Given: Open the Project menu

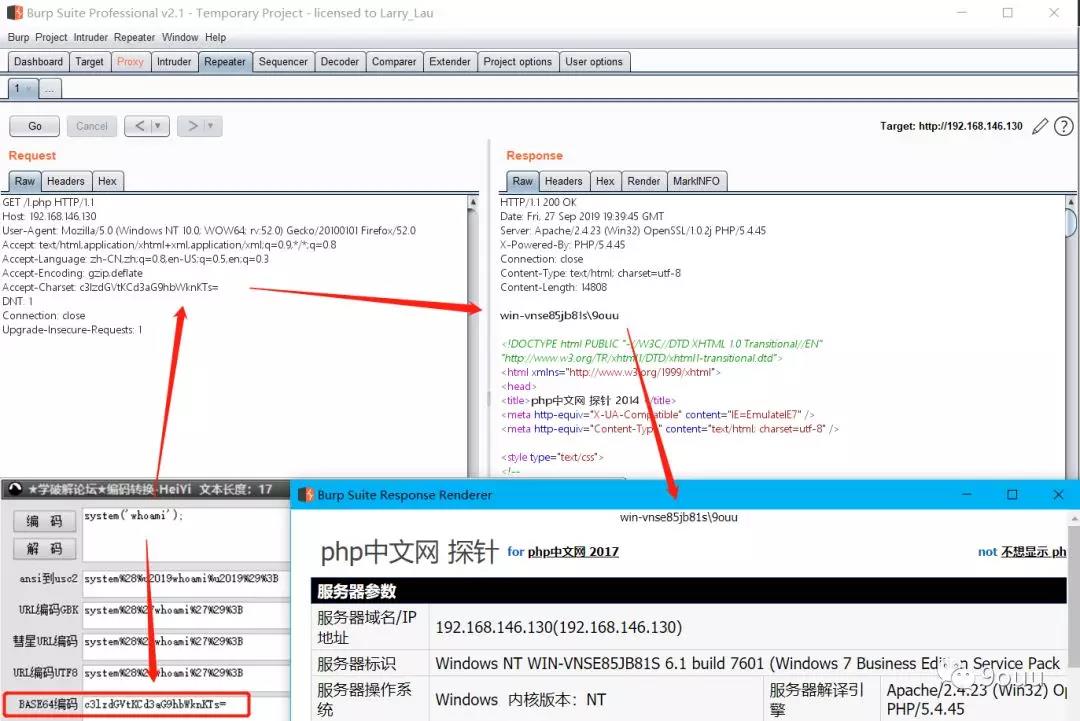Looking at the screenshot, I should (x=51, y=37).
